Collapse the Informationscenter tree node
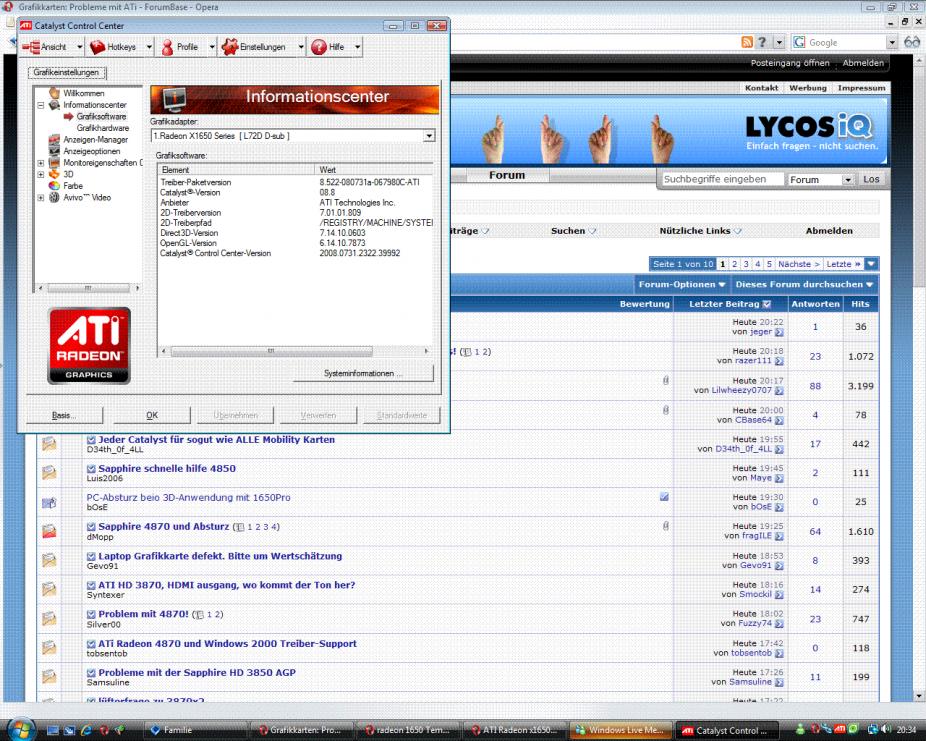This screenshot has height=741, width=926. (41, 105)
